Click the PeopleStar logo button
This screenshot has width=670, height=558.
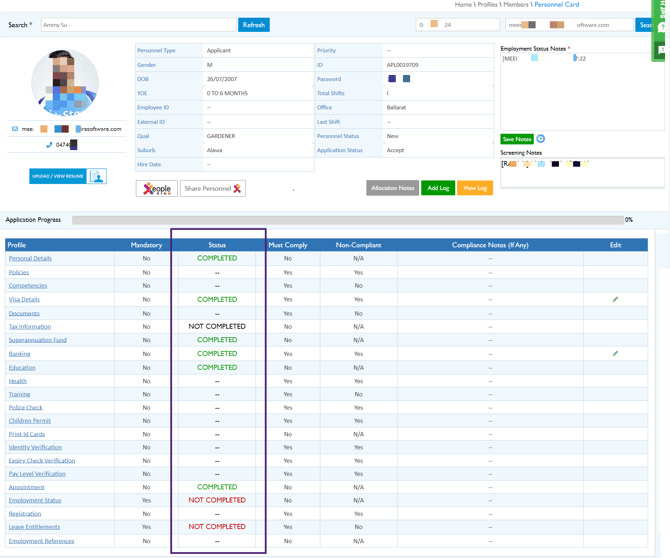point(157,188)
